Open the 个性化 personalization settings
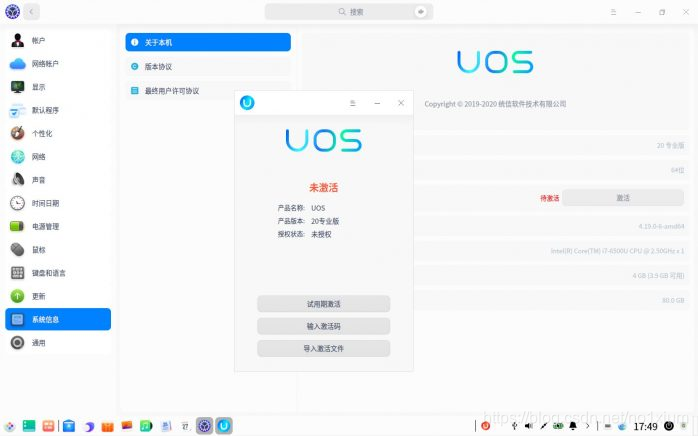 (x=58, y=133)
